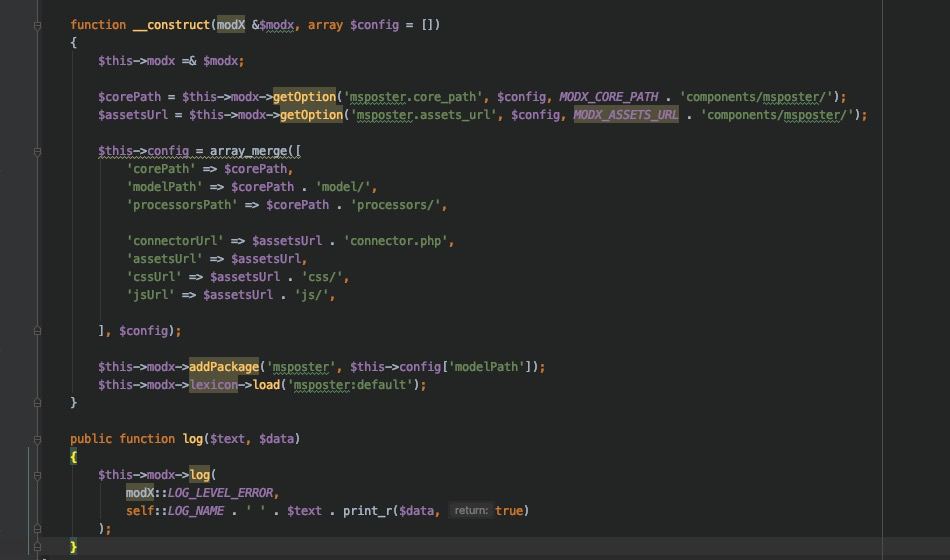950x560 pixels.
Task: Click the 'print_r' function call
Action: point(367,511)
